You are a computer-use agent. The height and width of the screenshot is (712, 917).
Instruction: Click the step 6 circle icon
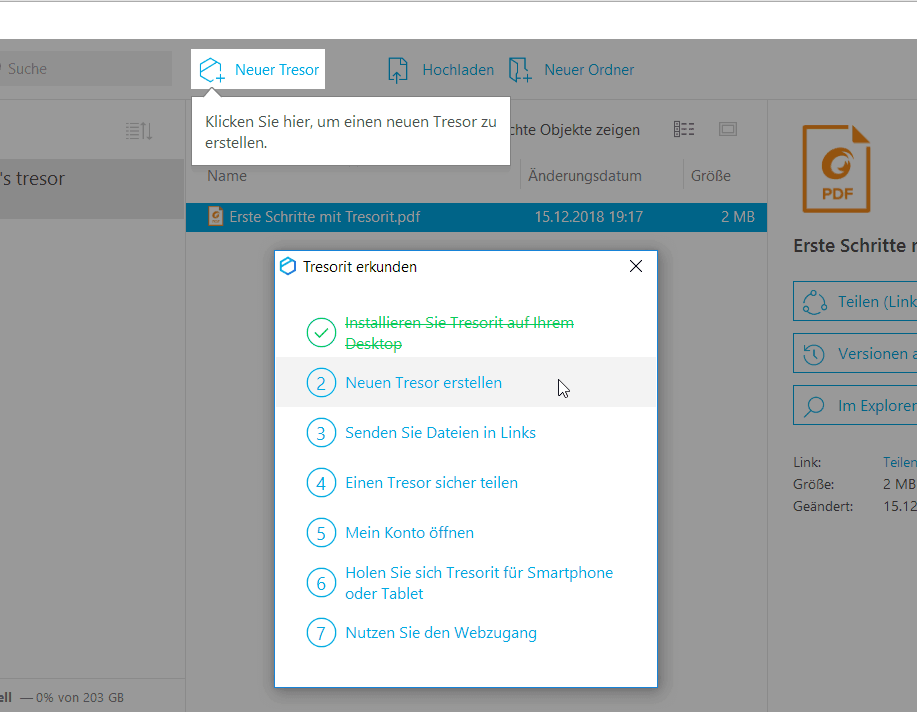click(x=321, y=583)
